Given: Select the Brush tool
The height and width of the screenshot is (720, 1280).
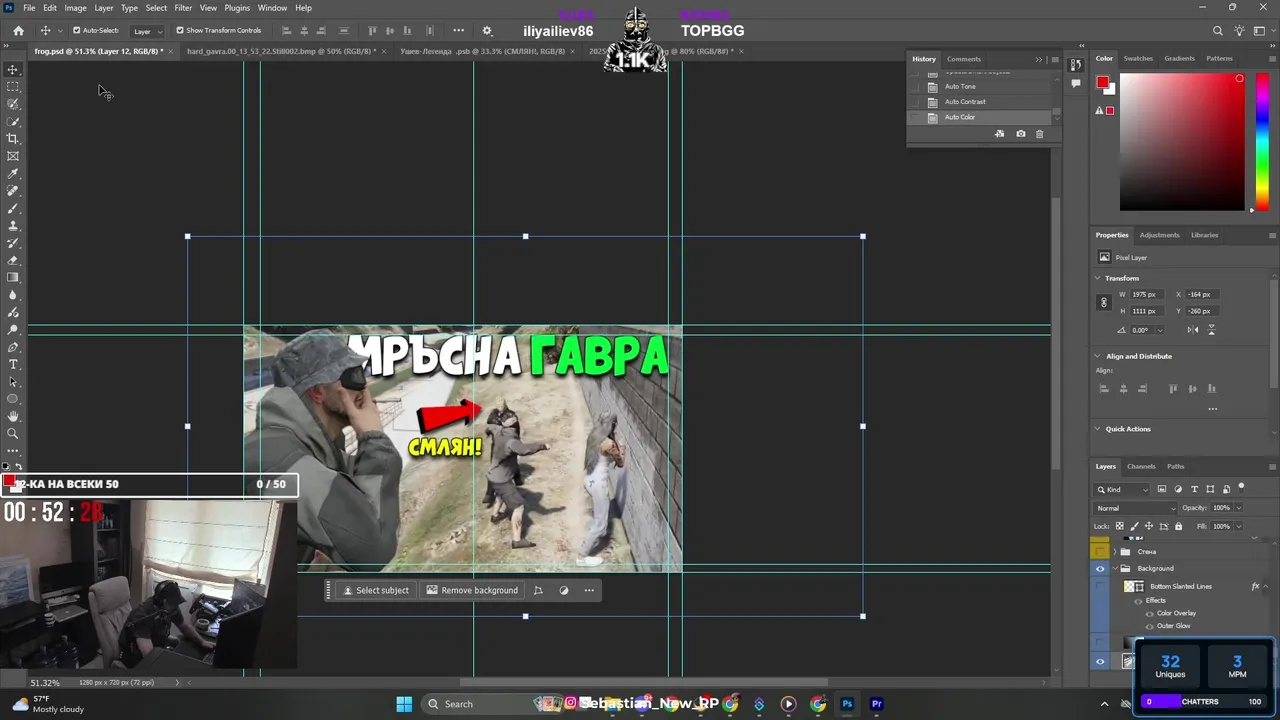Looking at the screenshot, I should point(13,208).
